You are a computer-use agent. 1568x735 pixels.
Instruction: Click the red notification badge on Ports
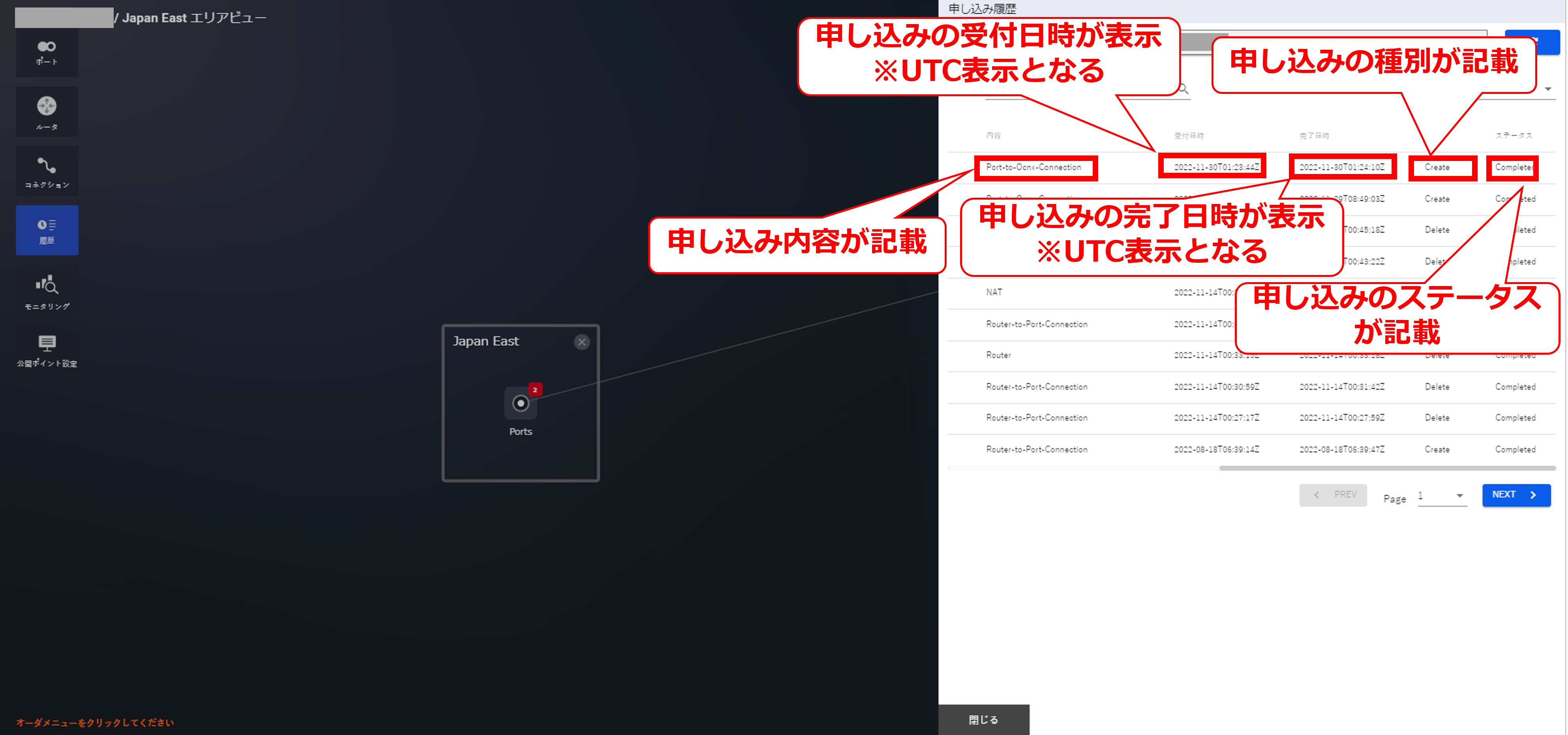coord(535,389)
